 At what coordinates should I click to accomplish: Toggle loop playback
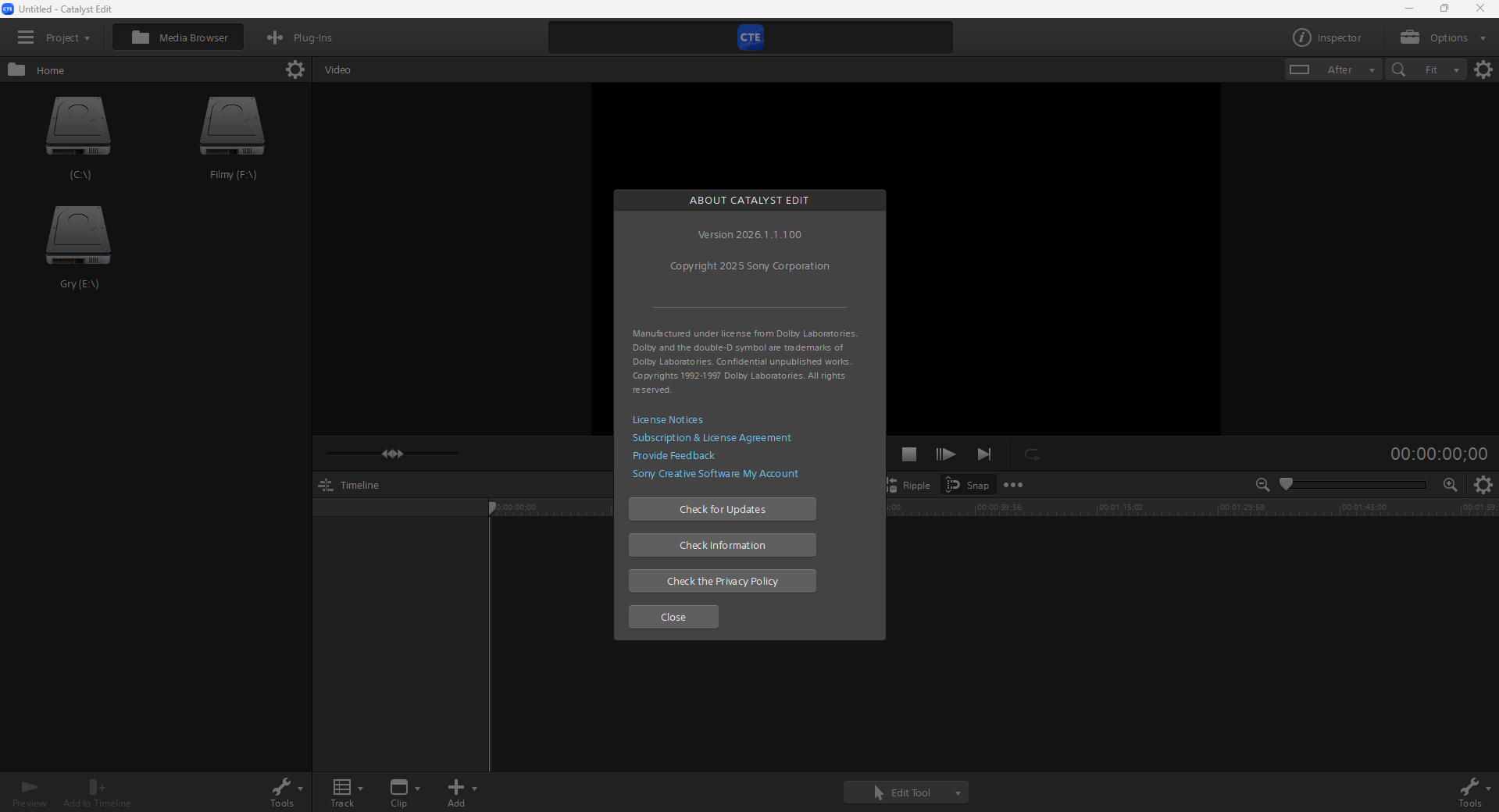pyautogui.click(x=1031, y=454)
